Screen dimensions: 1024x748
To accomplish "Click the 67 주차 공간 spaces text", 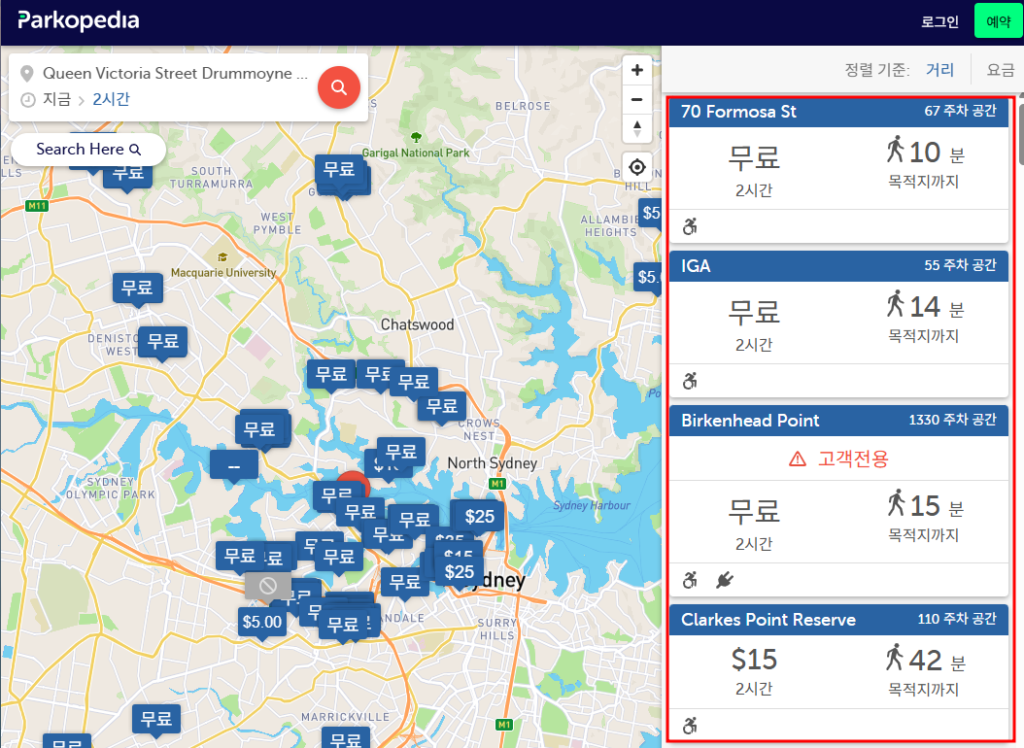I will coord(960,111).
